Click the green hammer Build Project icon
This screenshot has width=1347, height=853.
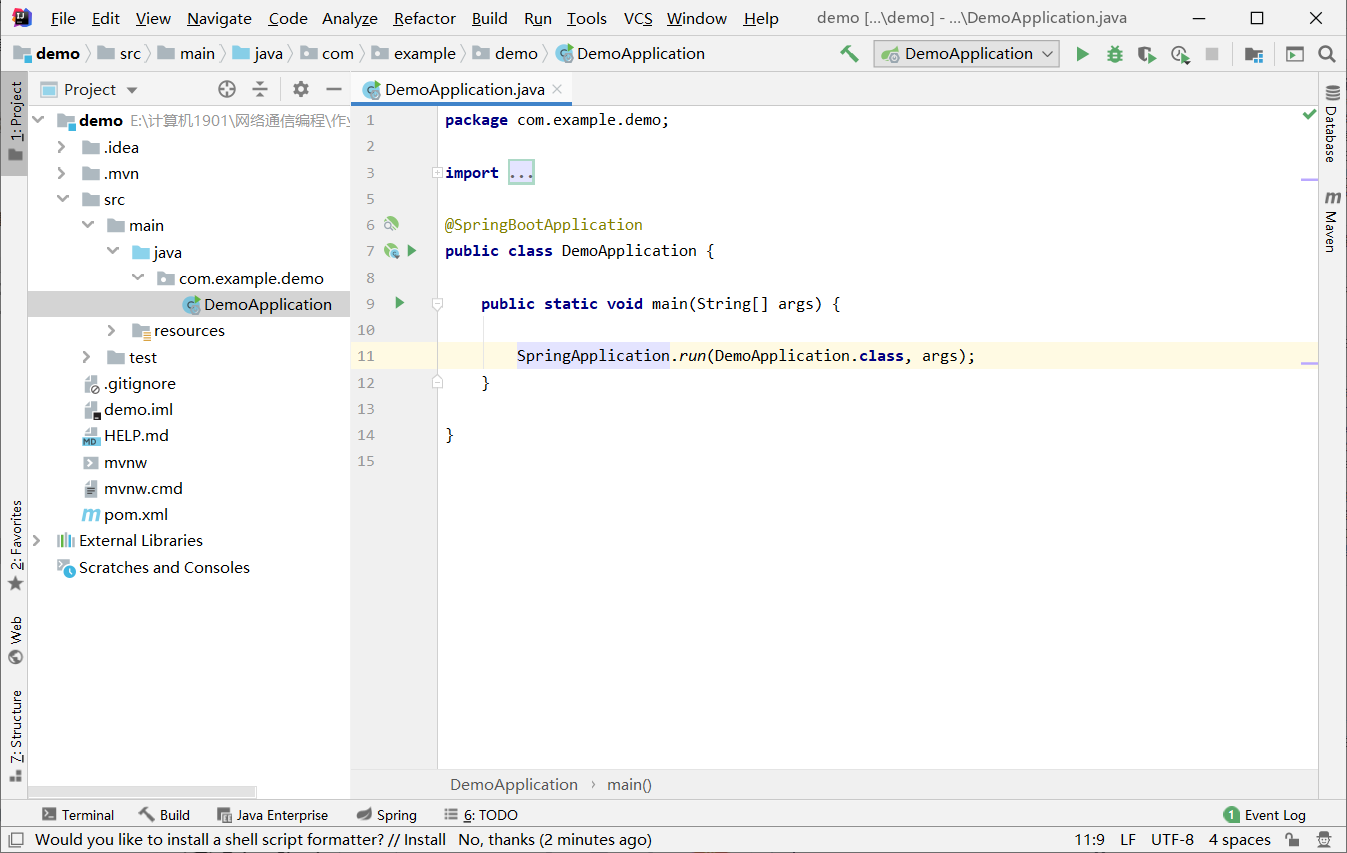coord(849,54)
